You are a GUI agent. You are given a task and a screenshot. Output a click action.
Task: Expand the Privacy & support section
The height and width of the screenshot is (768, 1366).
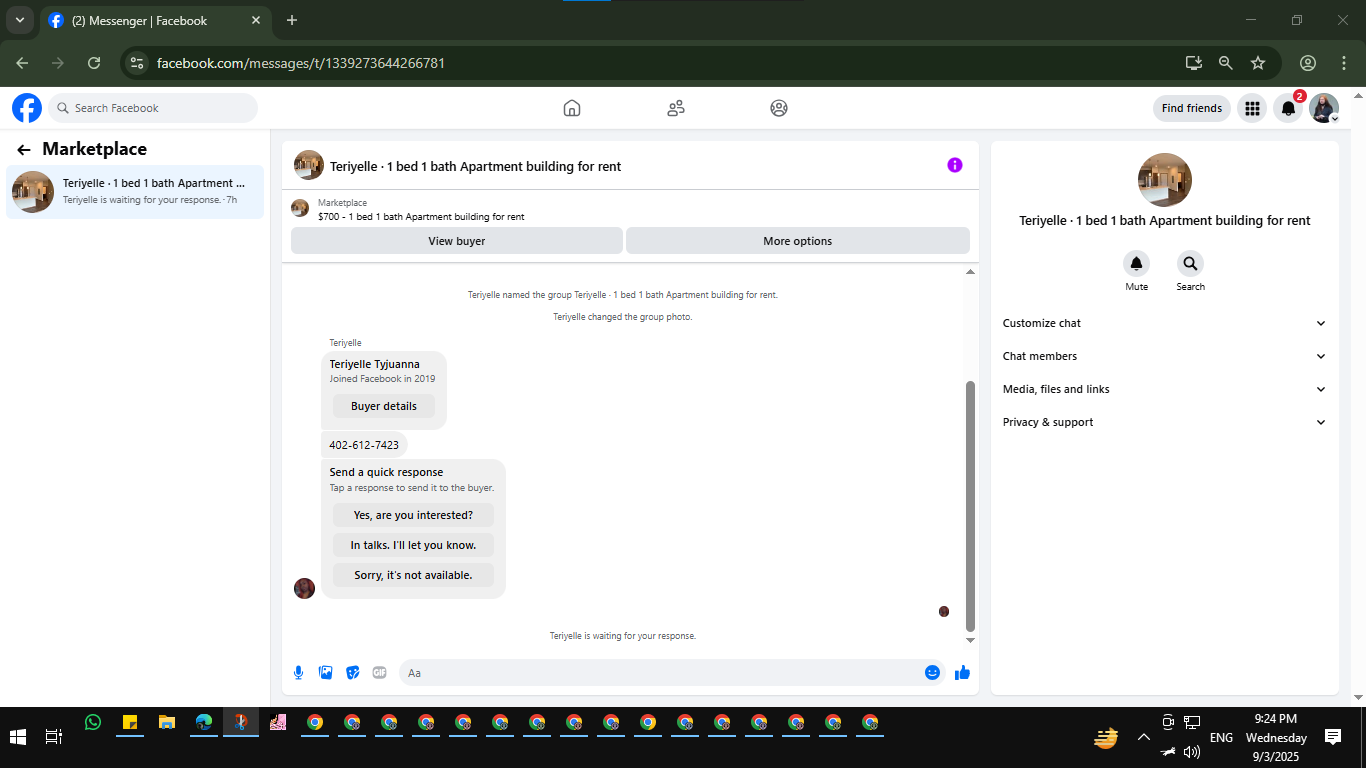point(1165,422)
